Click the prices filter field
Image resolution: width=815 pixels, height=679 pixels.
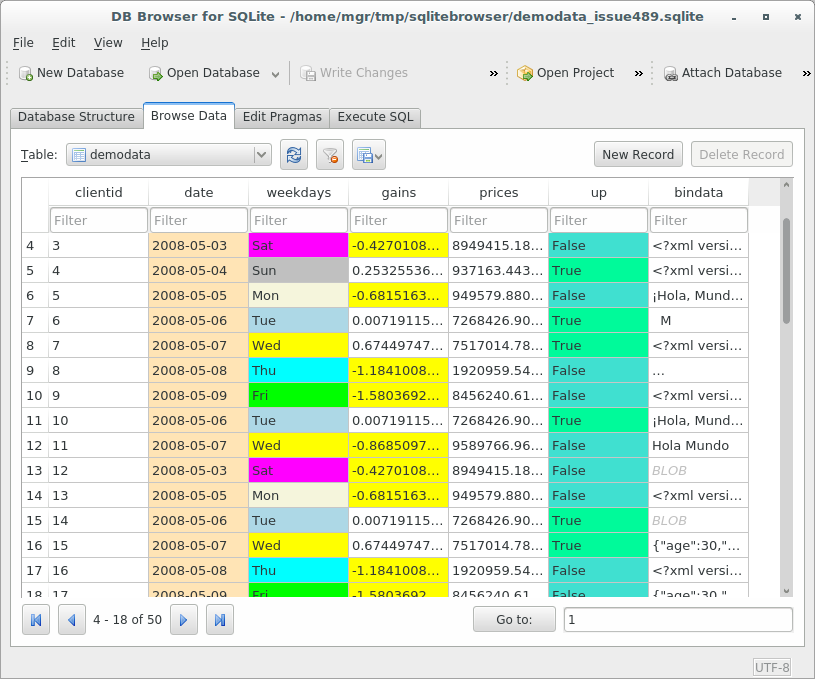pyautogui.click(x=498, y=220)
